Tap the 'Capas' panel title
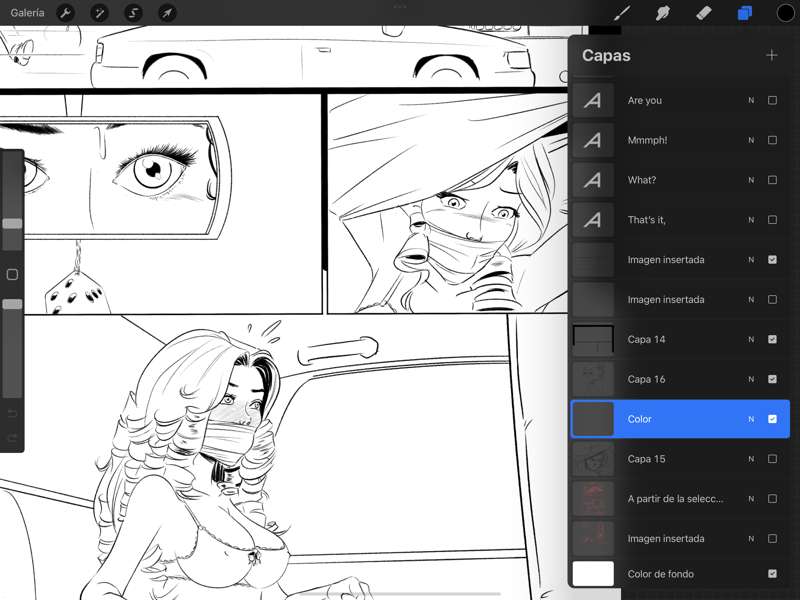 (606, 56)
